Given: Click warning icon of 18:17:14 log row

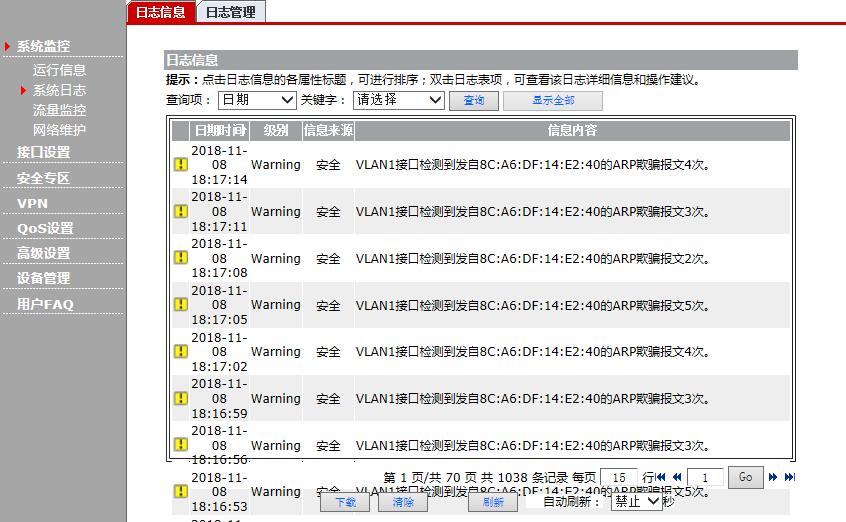Looking at the screenshot, I should (x=181, y=165).
